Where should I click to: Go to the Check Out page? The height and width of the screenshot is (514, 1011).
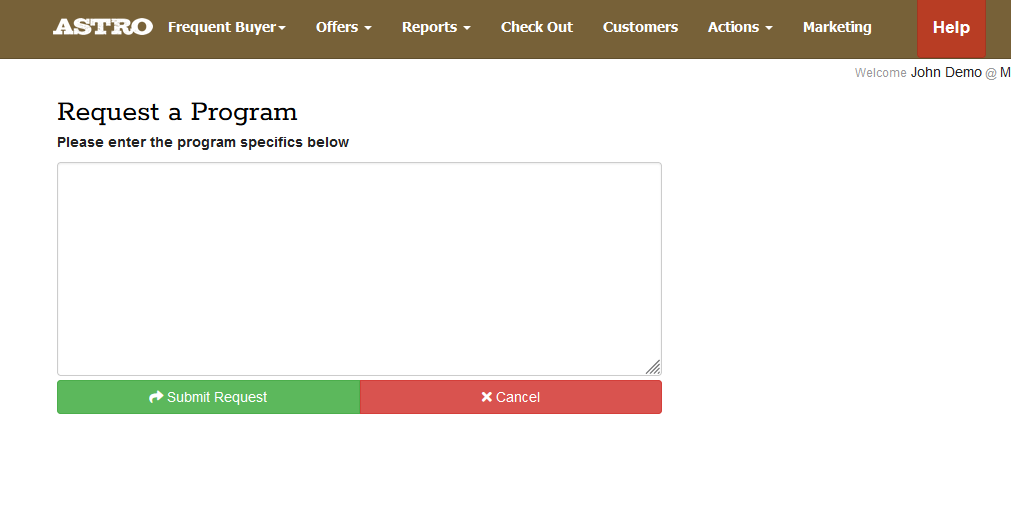click(537, 27)
